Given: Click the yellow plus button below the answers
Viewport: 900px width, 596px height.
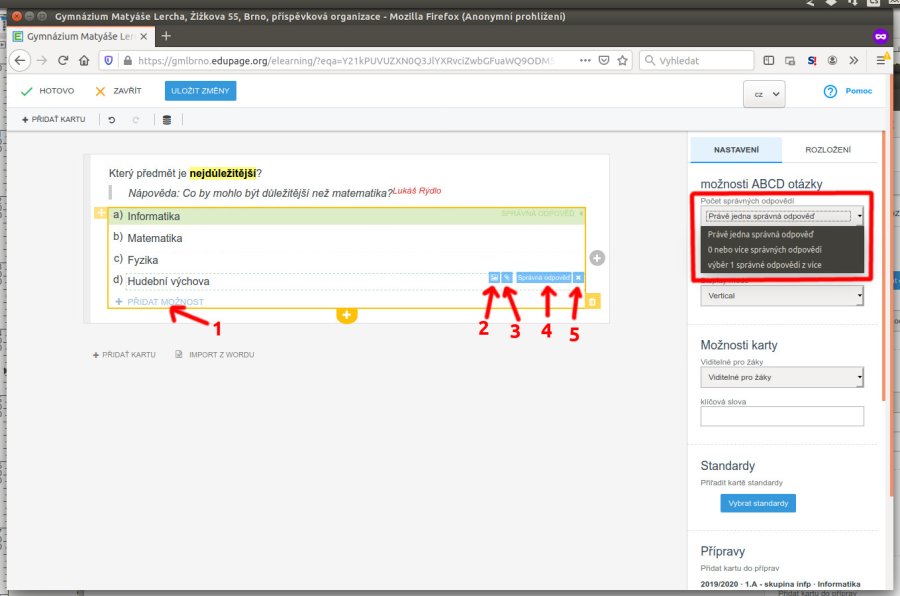Looking at the screenshot, I should 347,314.
